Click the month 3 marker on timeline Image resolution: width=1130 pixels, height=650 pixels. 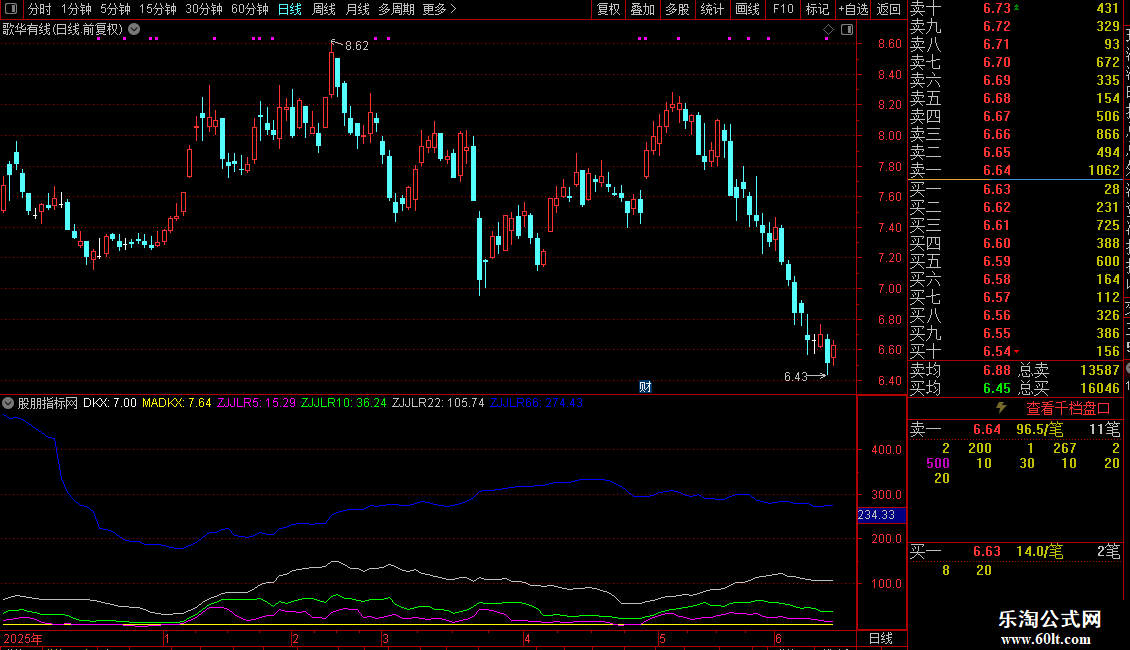pos(386,638)
